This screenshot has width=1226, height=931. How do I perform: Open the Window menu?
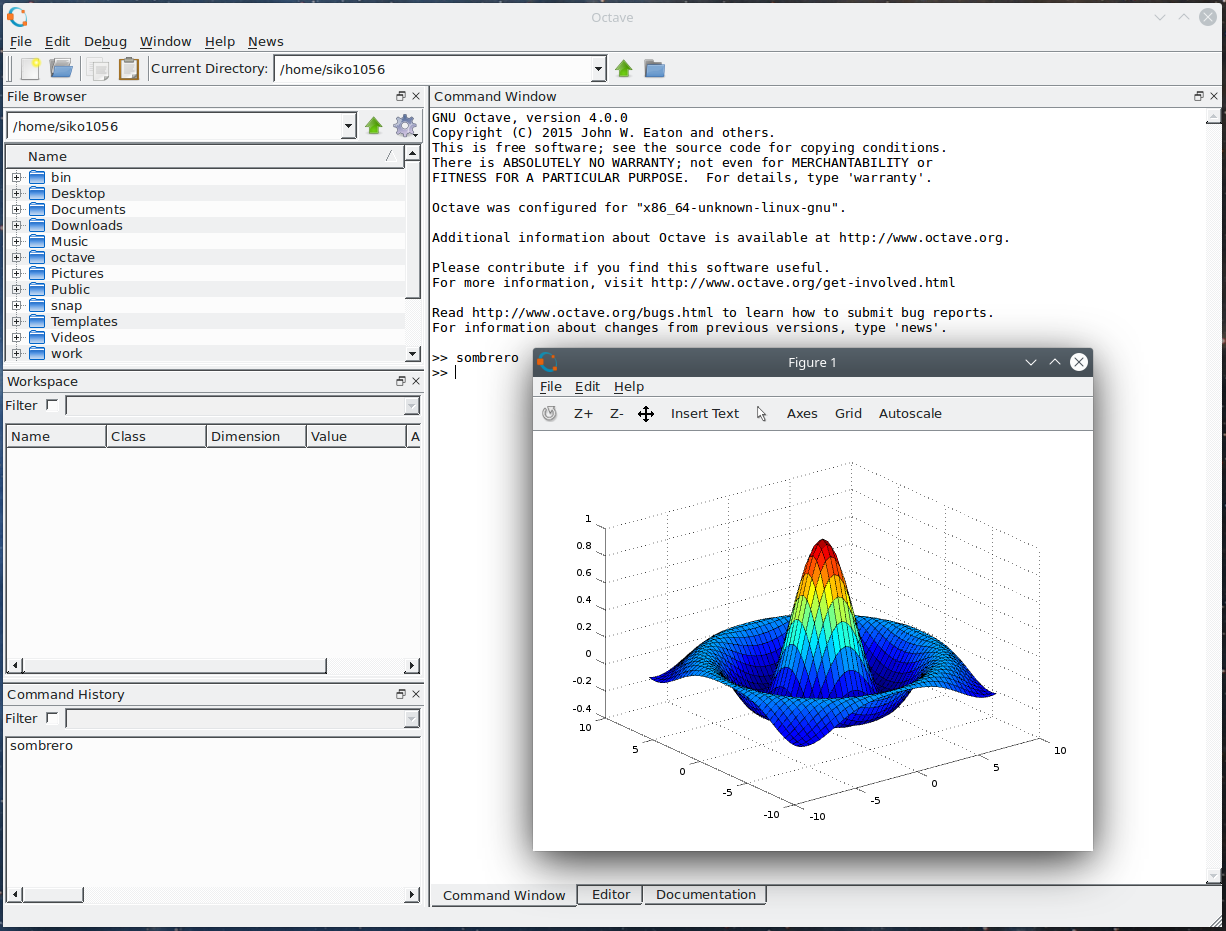tap(166, 41)
